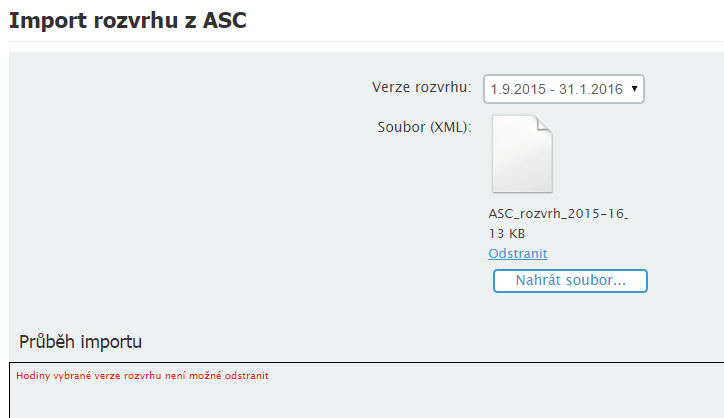The height and width of the screenshot is (418, 724).
Task: Click the folded corner of the file icon
Action: [x=544, y=123]
